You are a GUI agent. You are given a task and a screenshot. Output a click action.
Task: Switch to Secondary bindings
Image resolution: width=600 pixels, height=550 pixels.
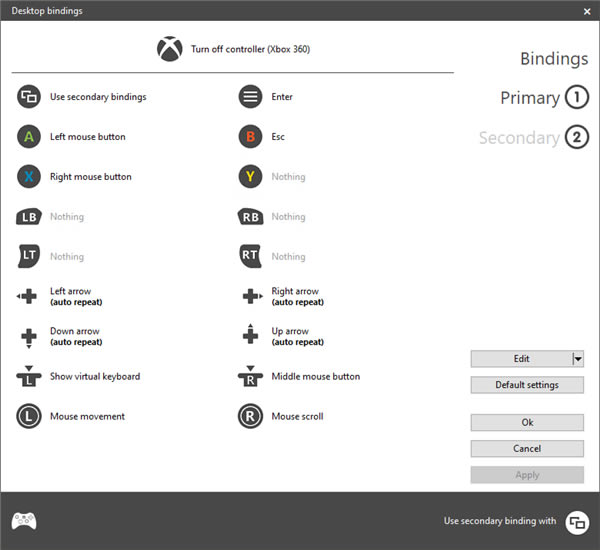coord(534,137)
